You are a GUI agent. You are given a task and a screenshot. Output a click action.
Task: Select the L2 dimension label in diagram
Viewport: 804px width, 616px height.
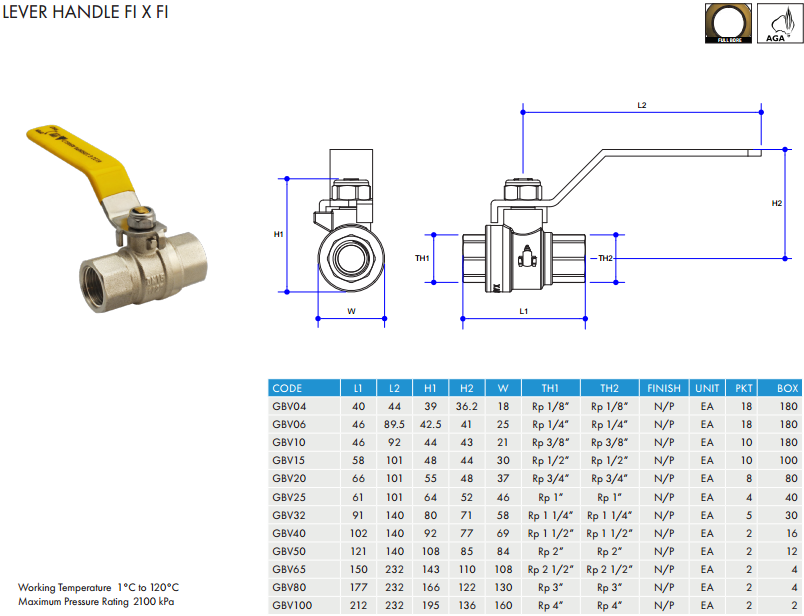tap(641, 105)
